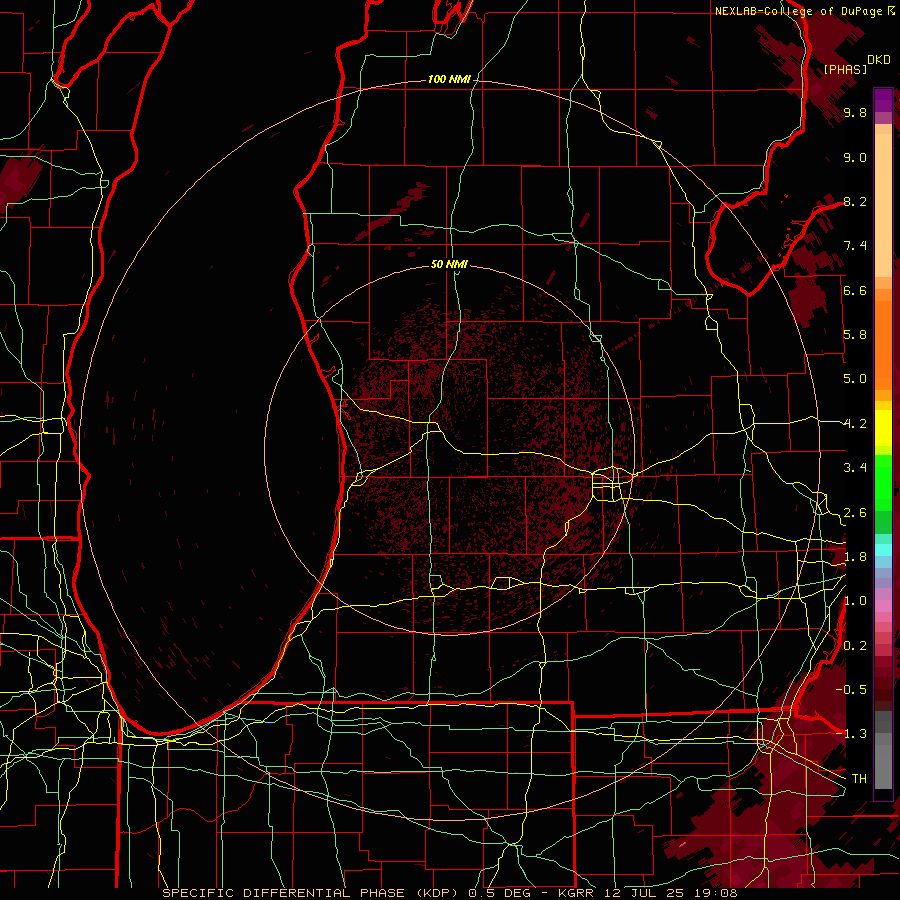Click the 0.2 value on the scale
The height and width of the screenshot is (900, 900).
click(855, 645)
